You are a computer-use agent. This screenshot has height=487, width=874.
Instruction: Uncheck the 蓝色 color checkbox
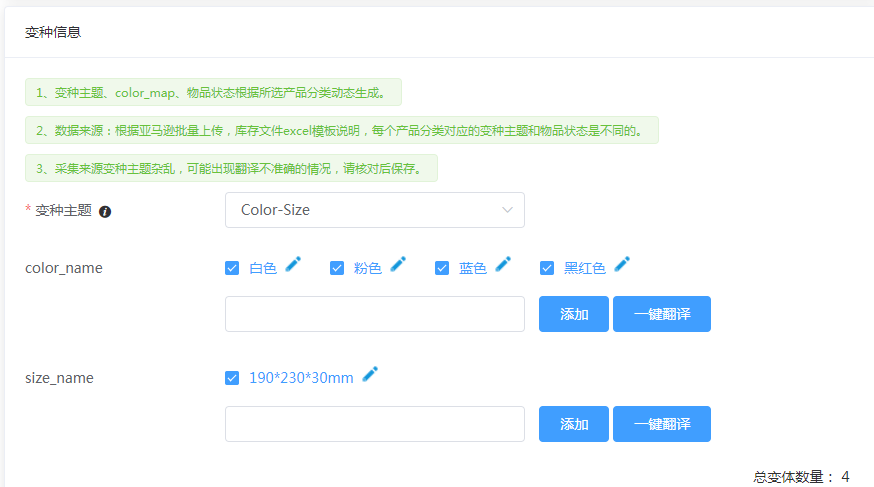tap(442, 268)
